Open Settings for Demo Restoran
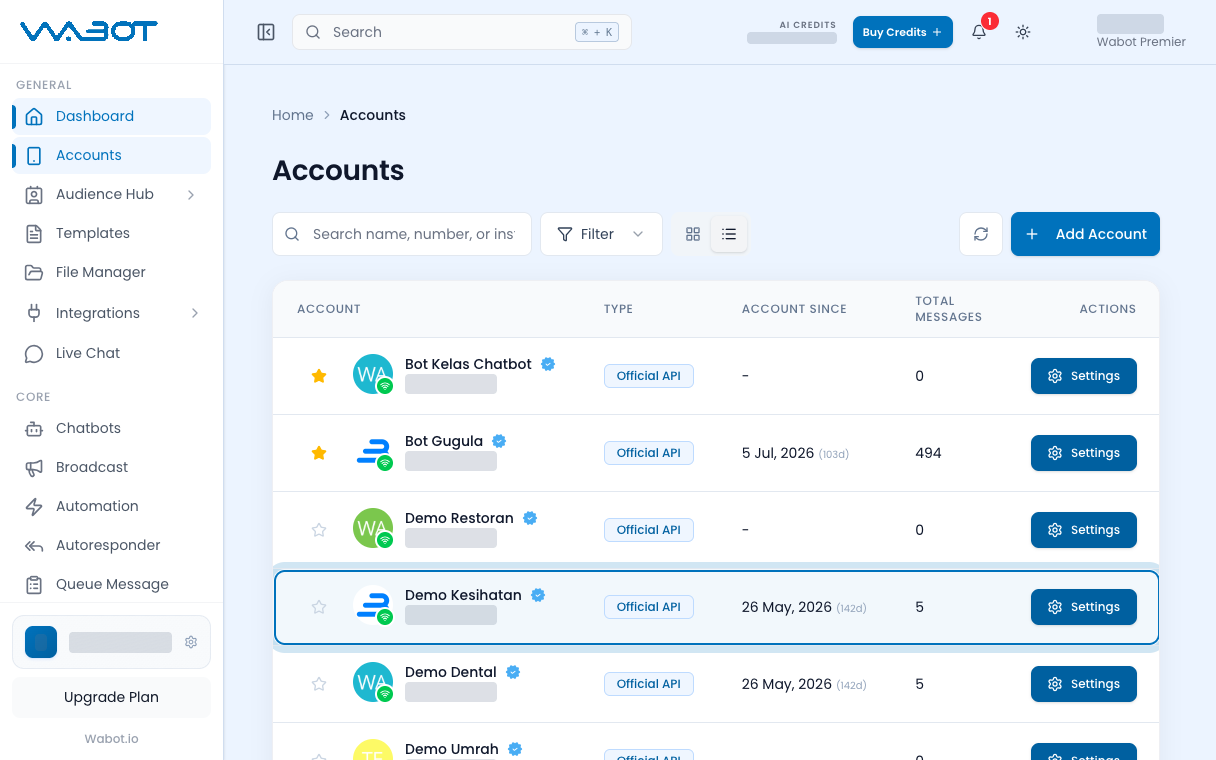Image resolution: width=1216 pixels, height=760 pixels. pos(1083,530)
